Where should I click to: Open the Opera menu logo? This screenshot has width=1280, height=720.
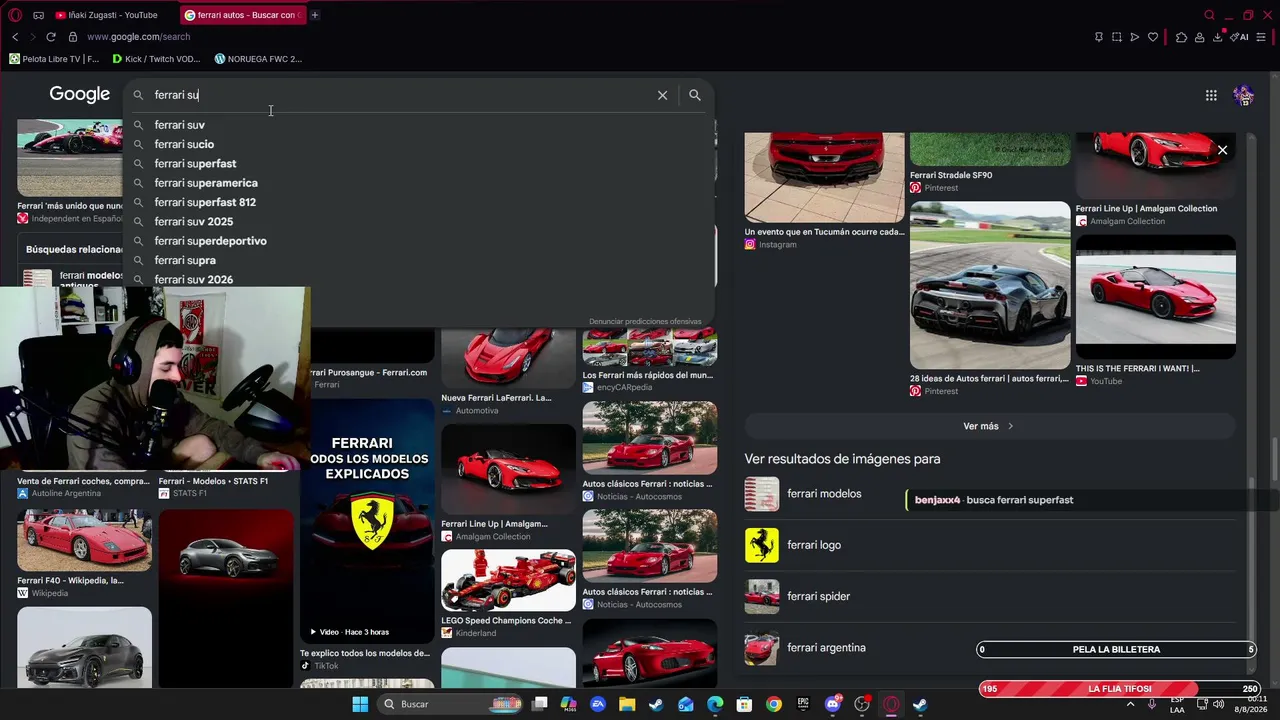[x=14, y=15]
